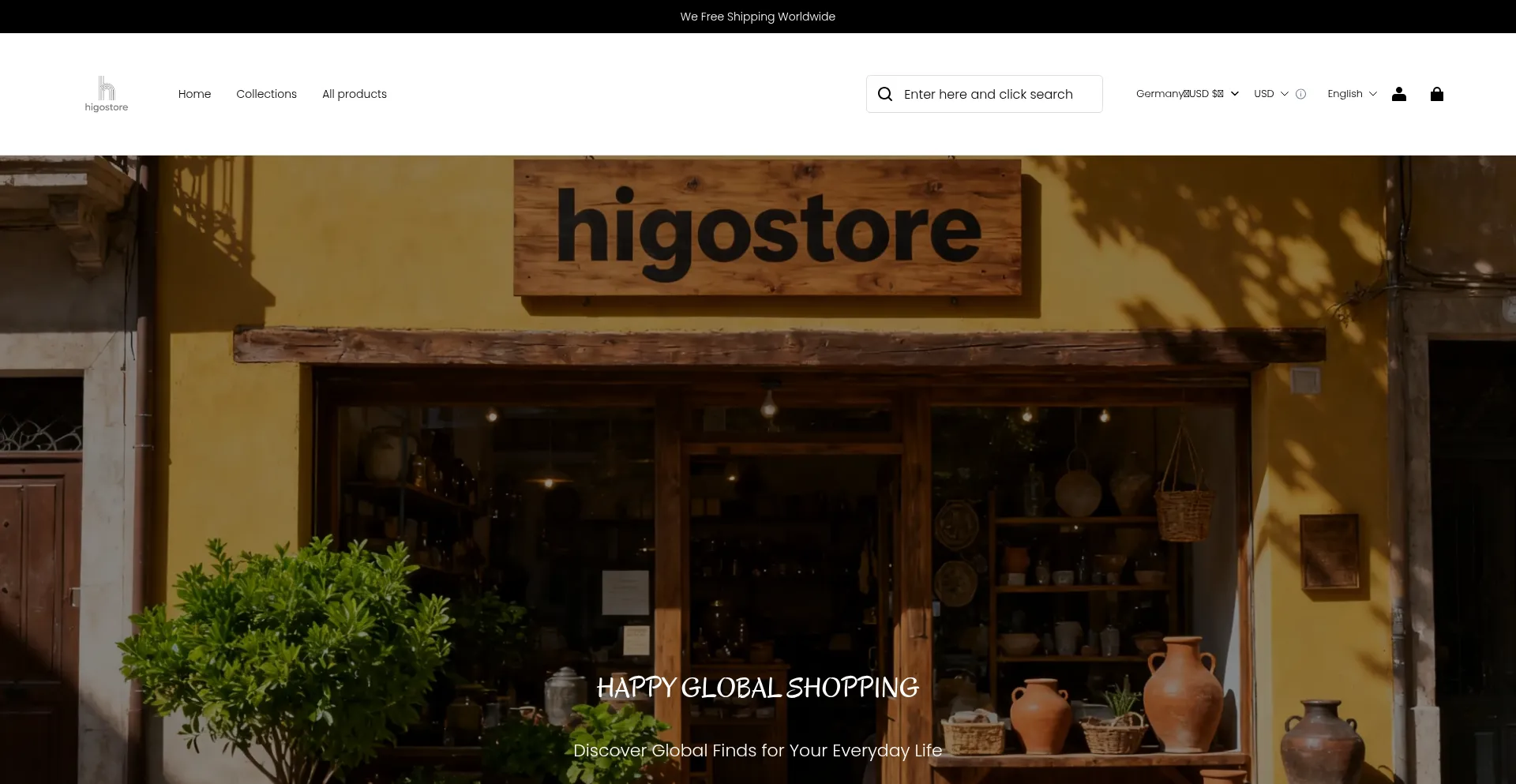Open the English language dropdown
Image resolution: width=1516 pixels, height=784 pixels.
point(1345,94)
